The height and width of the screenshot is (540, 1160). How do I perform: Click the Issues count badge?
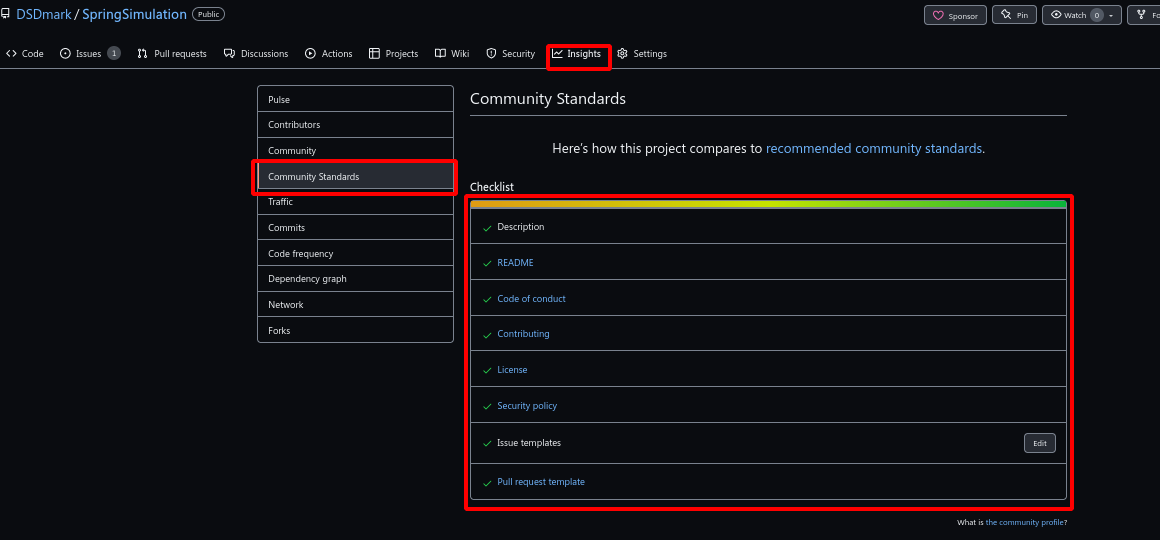(114, 53)
